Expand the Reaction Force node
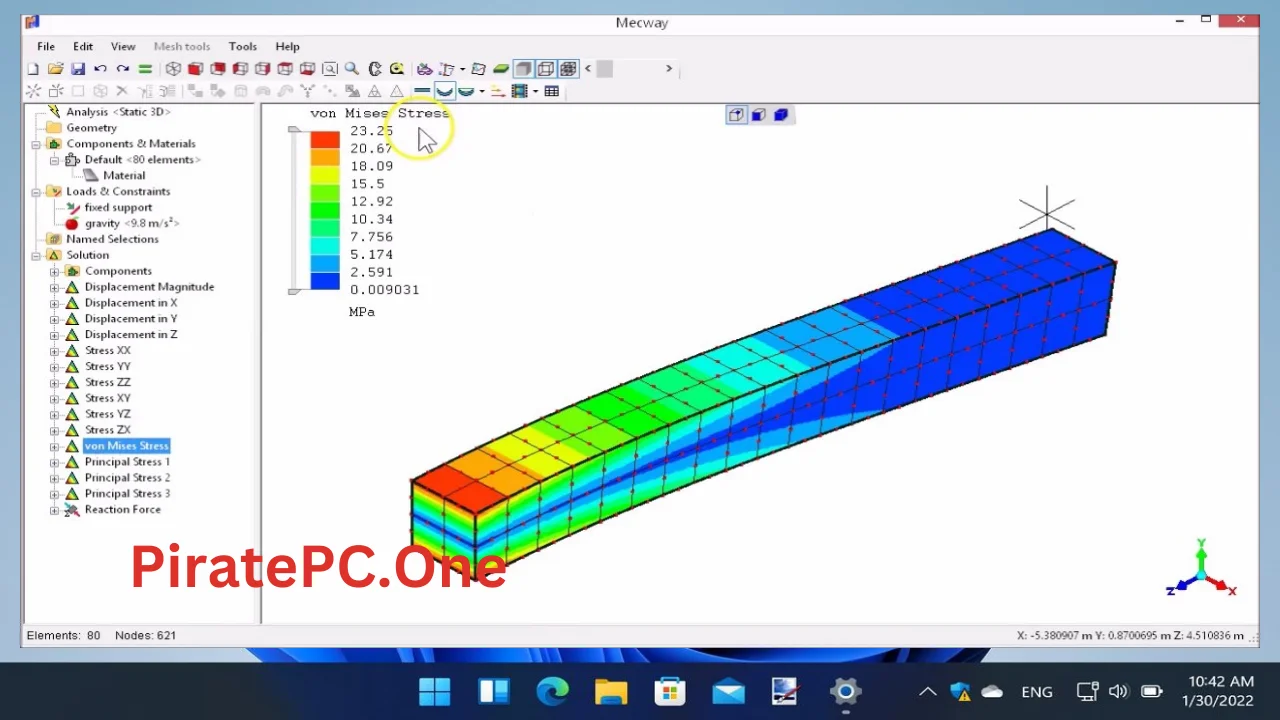 (55, 510)
